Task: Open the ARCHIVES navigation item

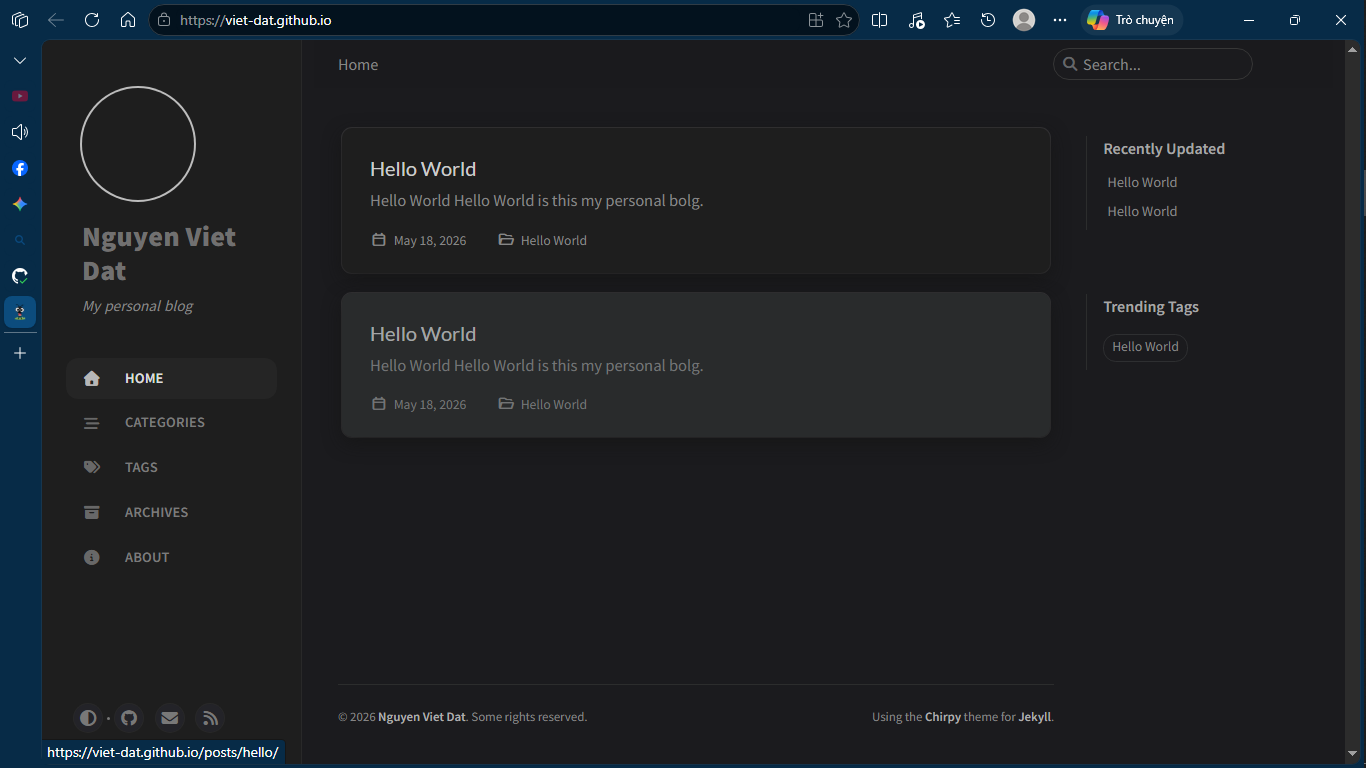Action: 171,512
